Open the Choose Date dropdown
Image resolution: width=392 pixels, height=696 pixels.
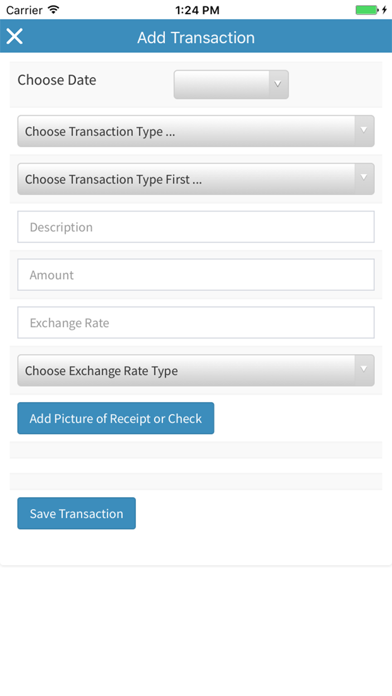click(x=231, y=84)
